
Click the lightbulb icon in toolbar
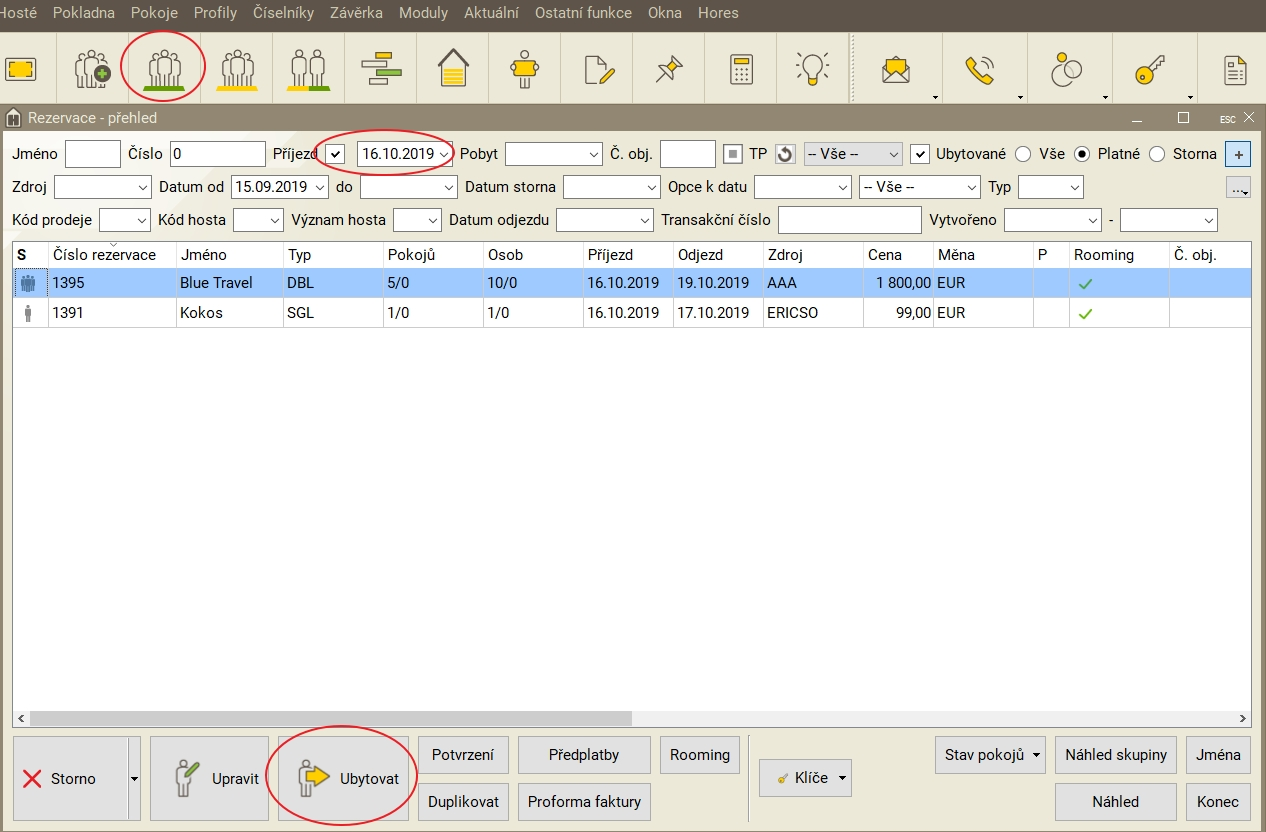pyautogui.click(x=812, y=69)
